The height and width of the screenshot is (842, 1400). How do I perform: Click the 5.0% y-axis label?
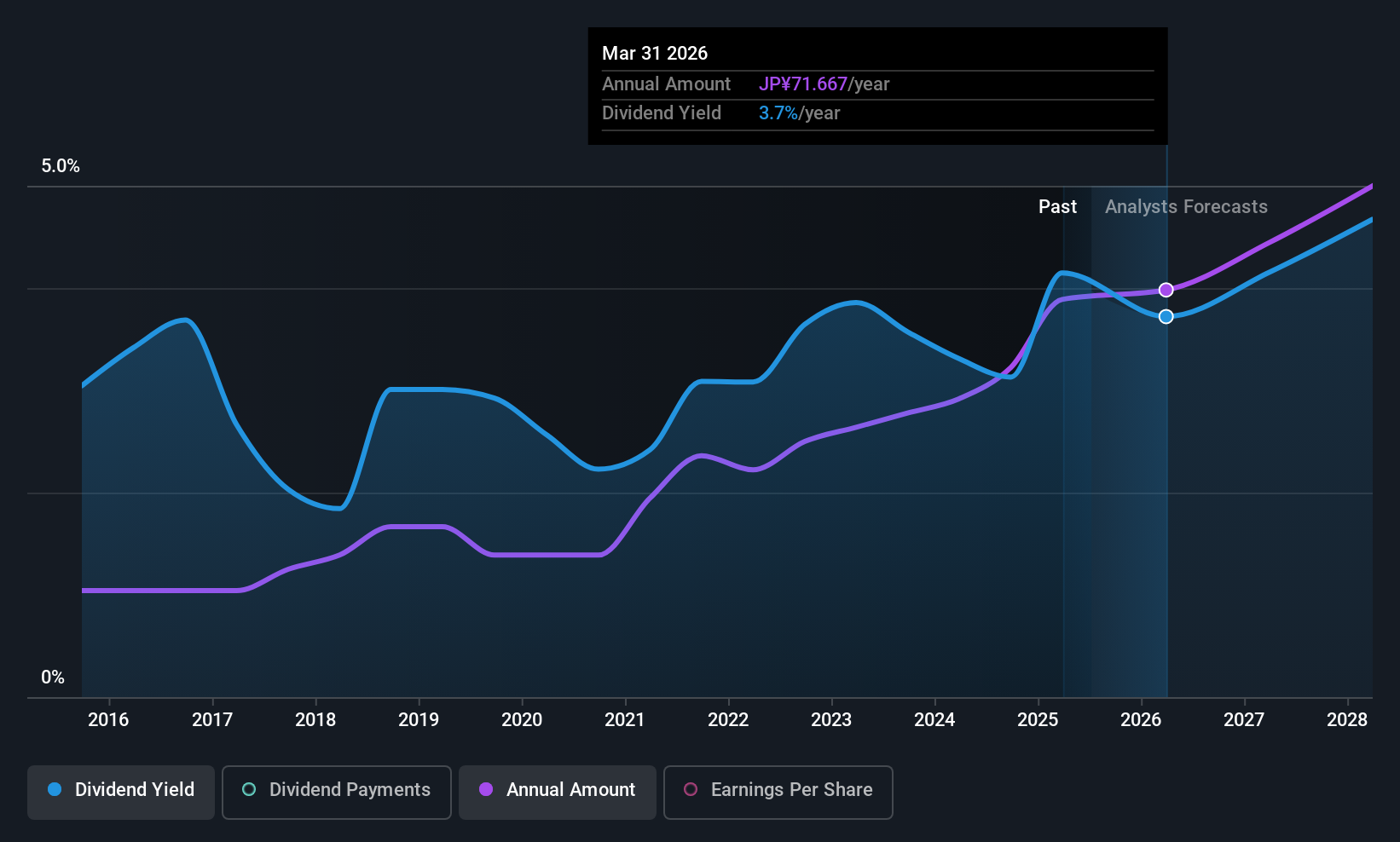click(x=61, y=166)
